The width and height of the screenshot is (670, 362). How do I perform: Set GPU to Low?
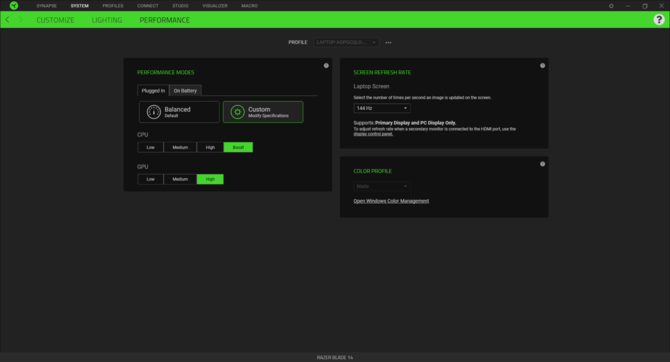[x=150, y=179]
